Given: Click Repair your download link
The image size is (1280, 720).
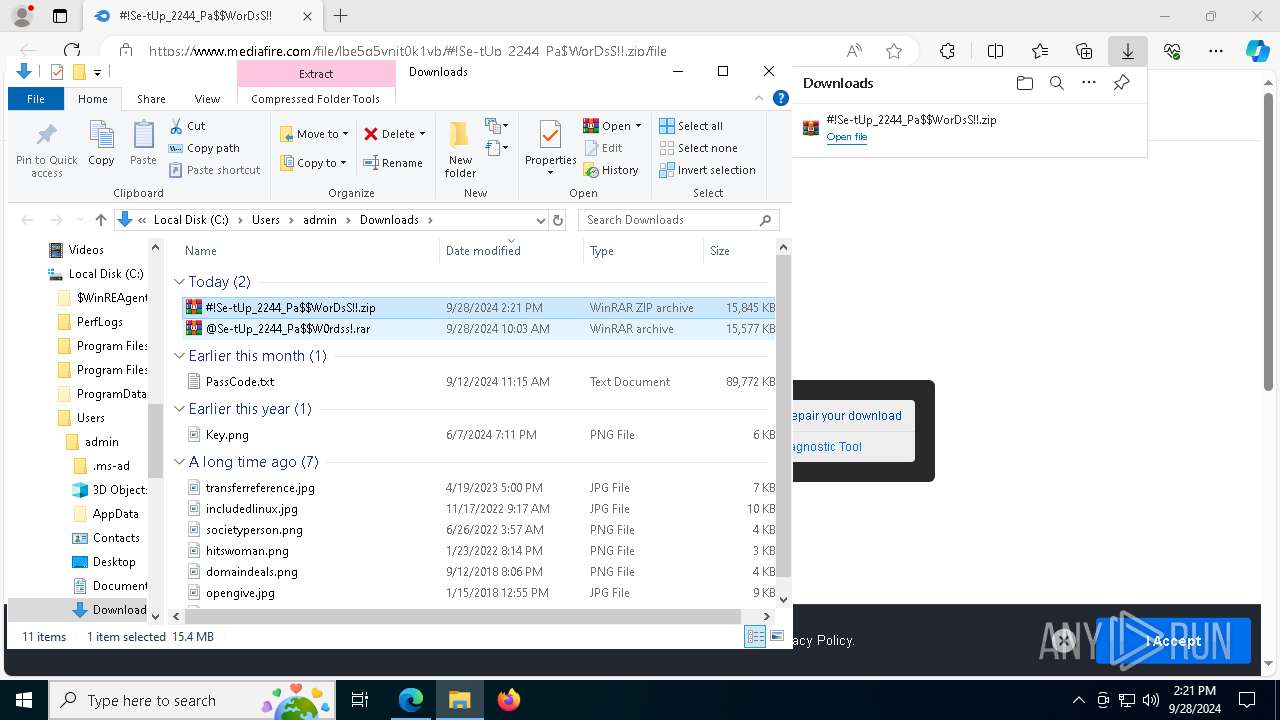Looking at the screenshot, I should (847, 416).
